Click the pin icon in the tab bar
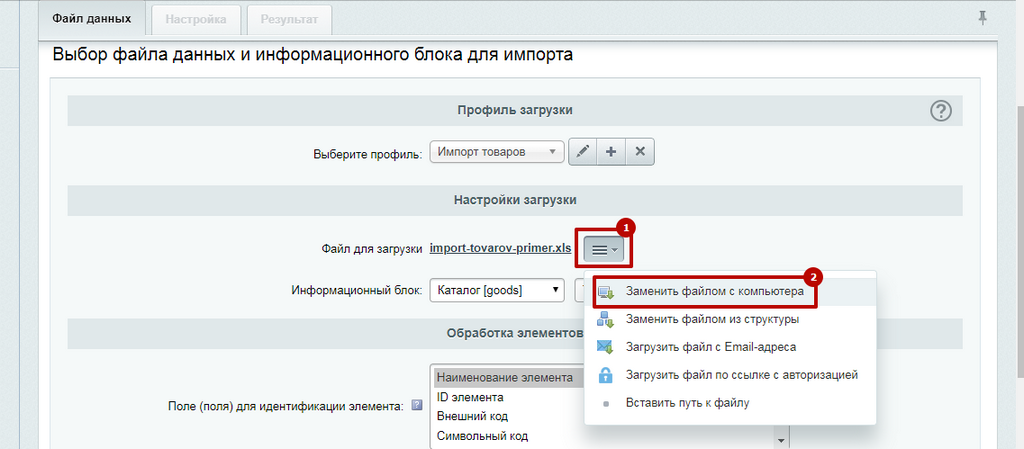This screenshot has width=1024, height=449. 982,19
